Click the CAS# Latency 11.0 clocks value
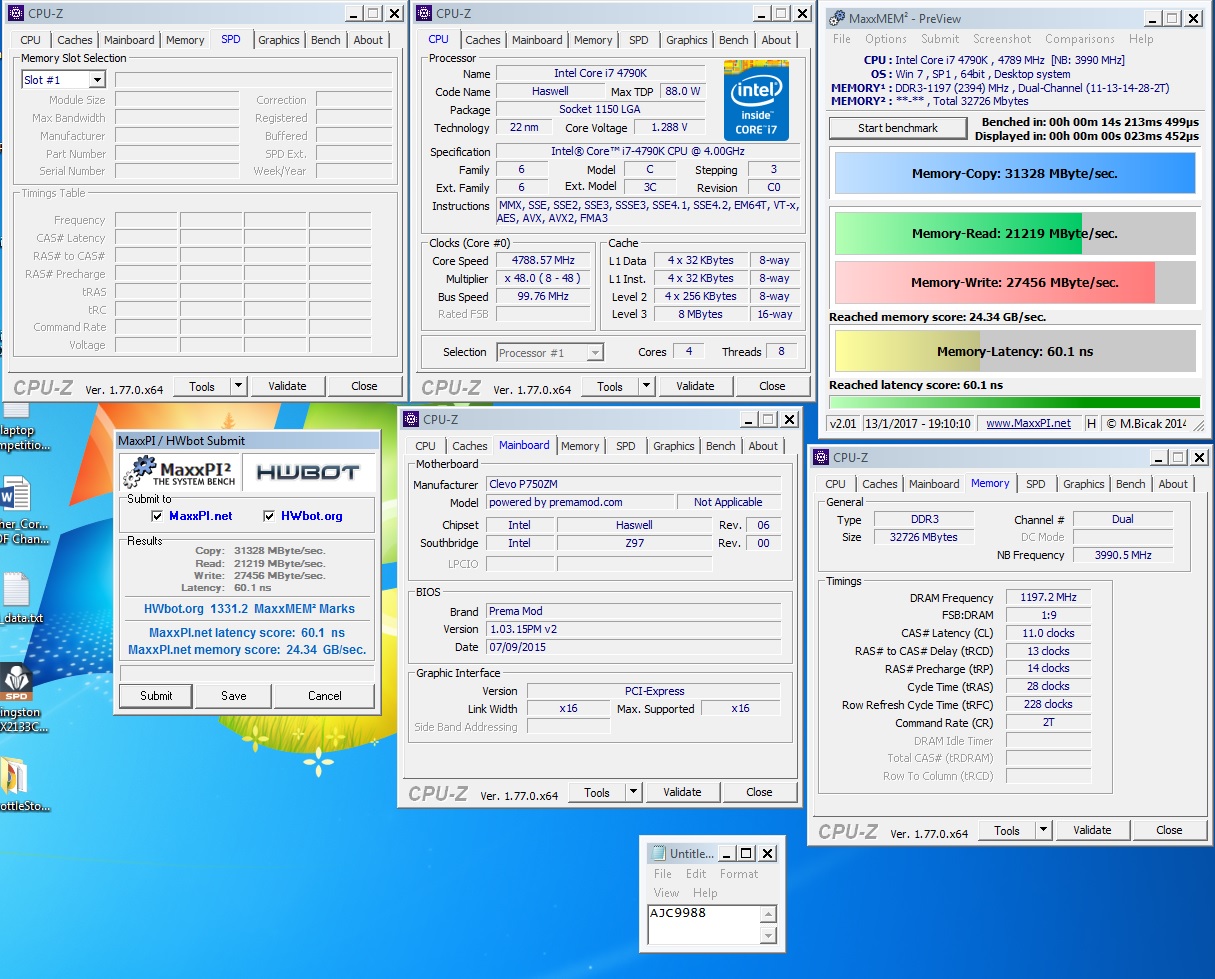 pyautogui.click(x=1047, y=633)
